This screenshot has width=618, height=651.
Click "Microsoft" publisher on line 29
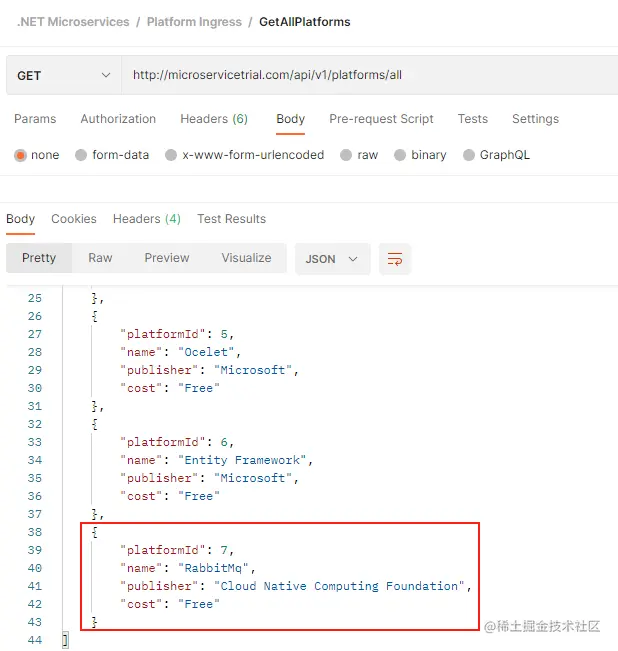[x=253, y=370]
